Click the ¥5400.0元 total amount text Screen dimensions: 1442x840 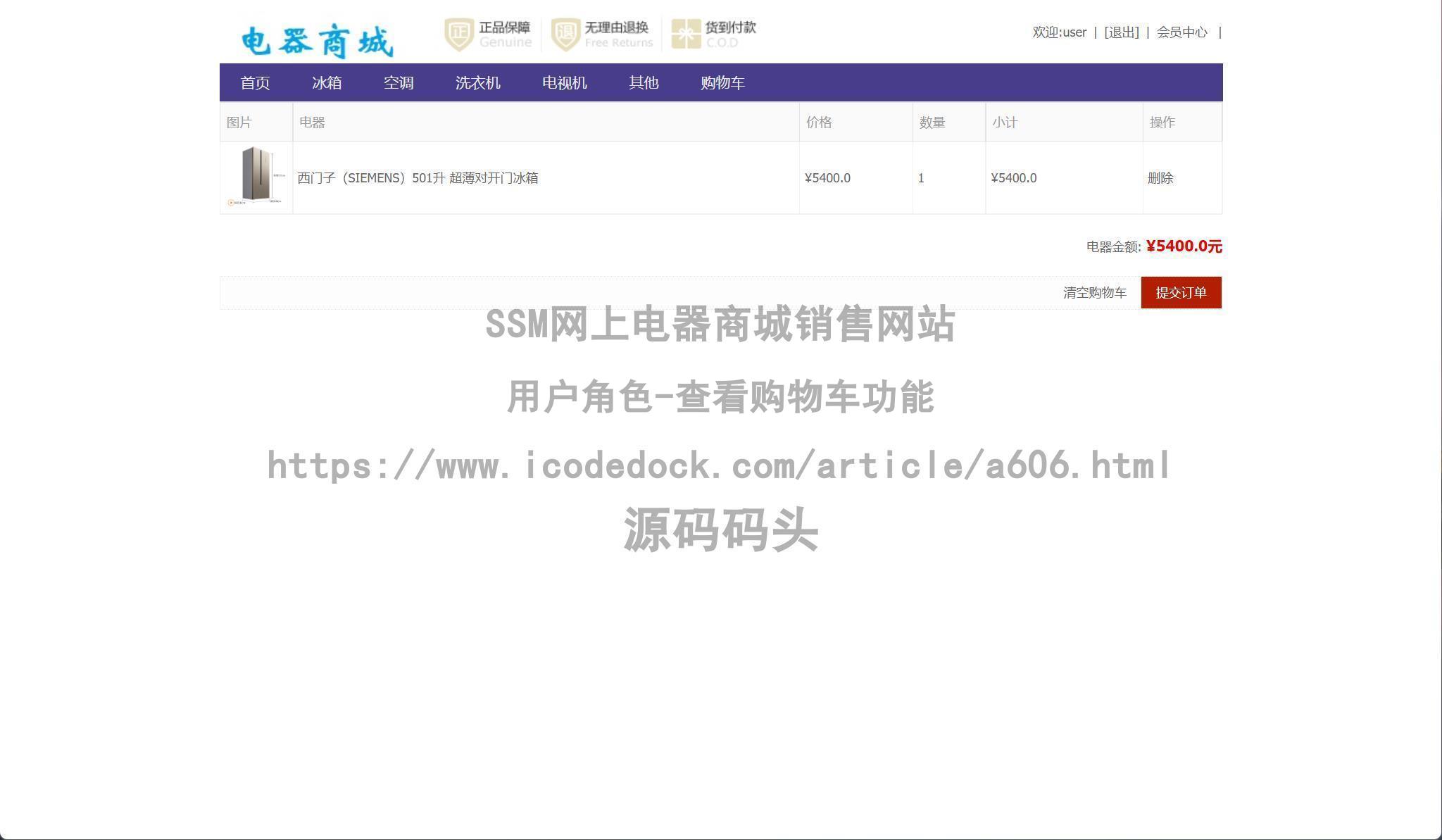click(1183, 246)
